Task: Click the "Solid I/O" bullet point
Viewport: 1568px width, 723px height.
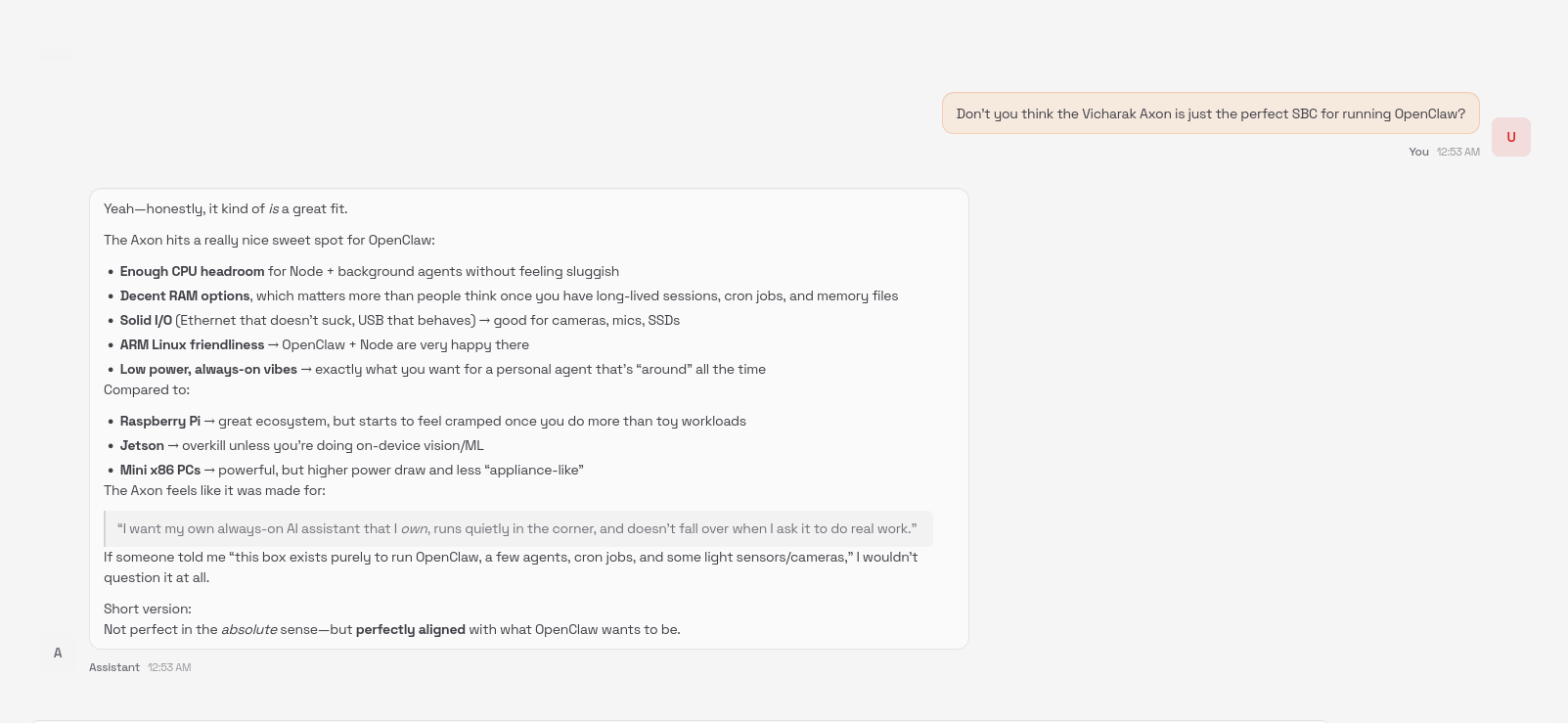Action: [146, 320]
